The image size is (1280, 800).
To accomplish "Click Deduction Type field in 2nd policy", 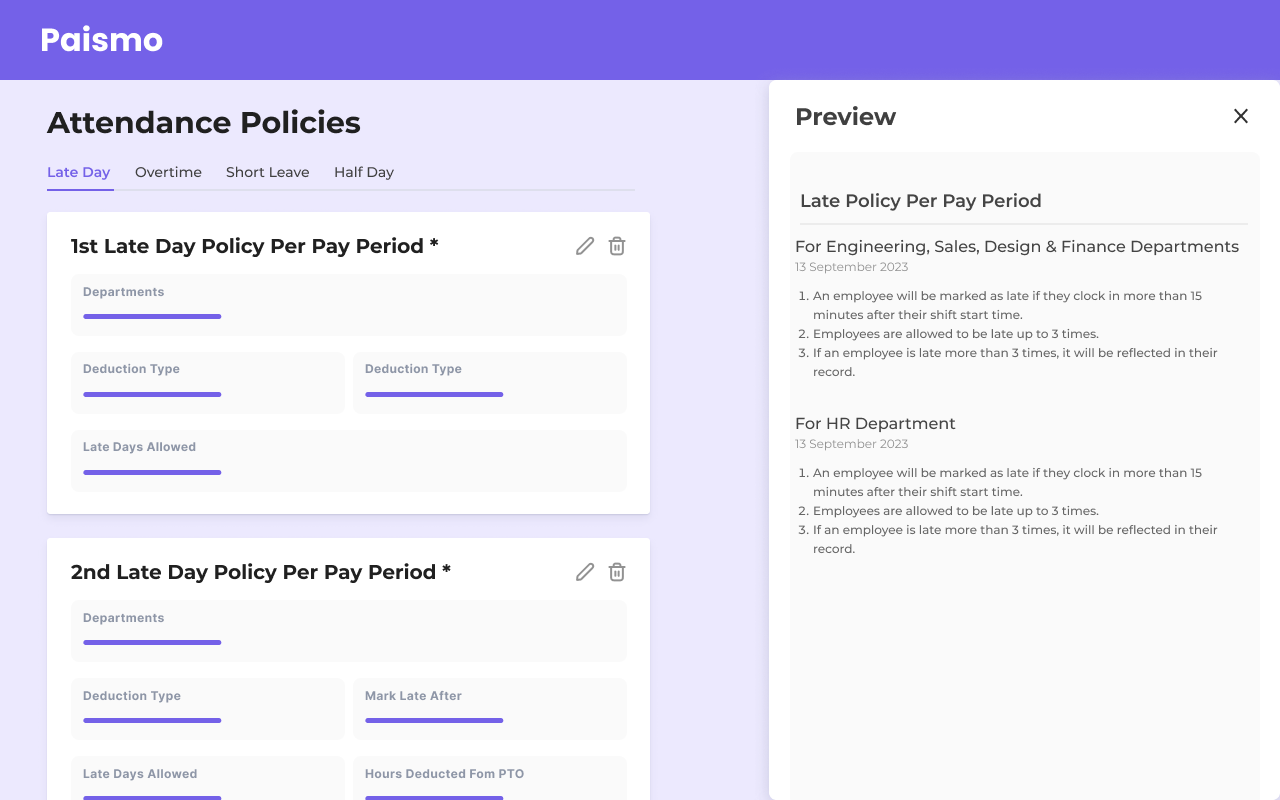I will click(x=208, y=709).
